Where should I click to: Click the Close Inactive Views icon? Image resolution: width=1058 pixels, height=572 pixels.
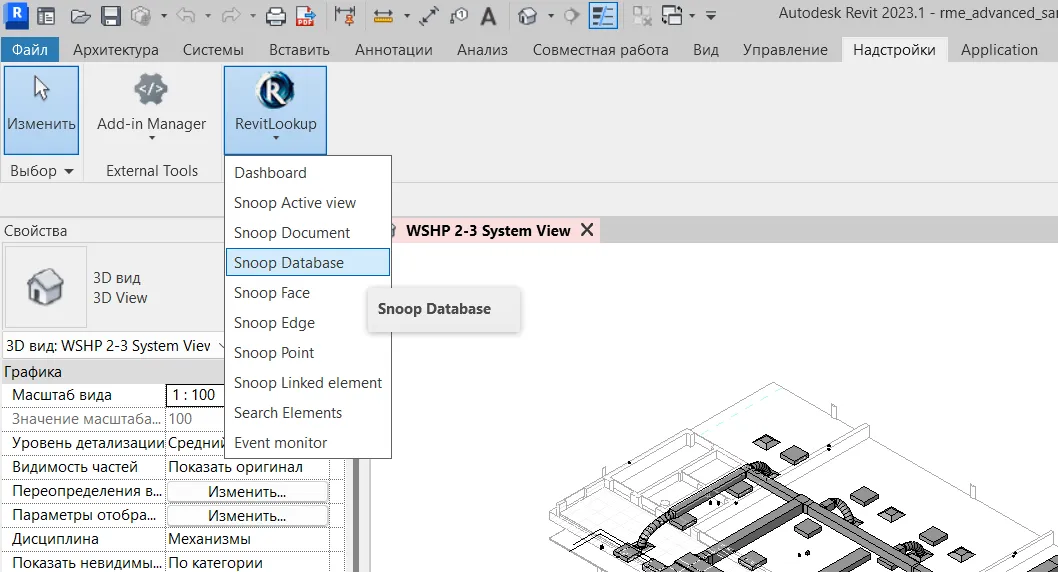point(642,16)
